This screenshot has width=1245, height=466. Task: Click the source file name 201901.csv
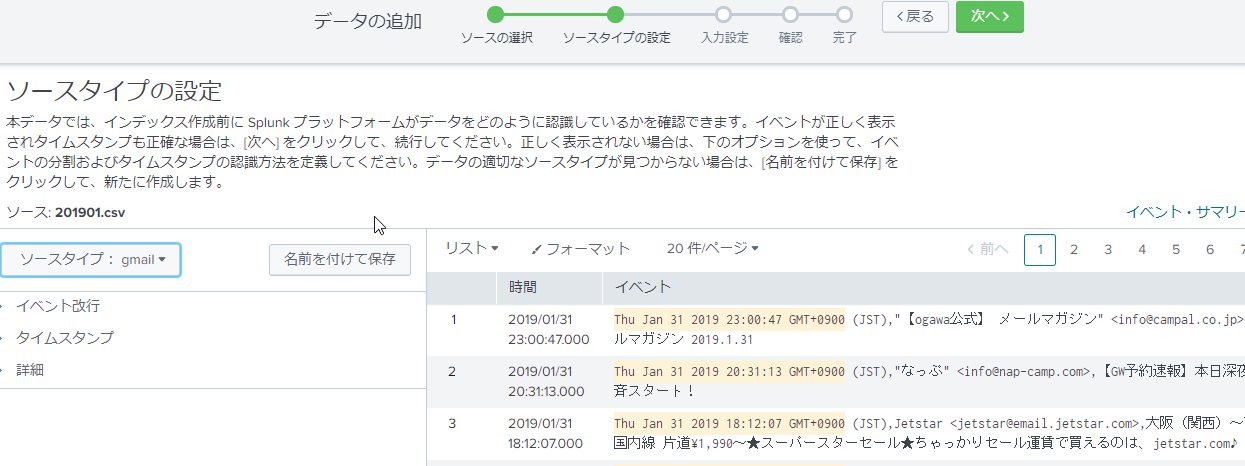90,213
